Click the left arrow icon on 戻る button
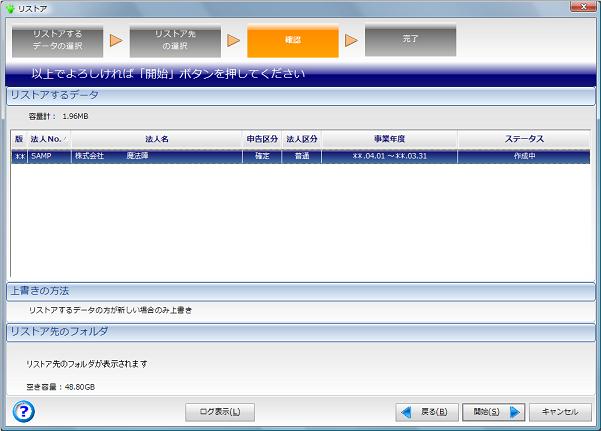The height and width of the screenshot is (431, 601). 405,411
